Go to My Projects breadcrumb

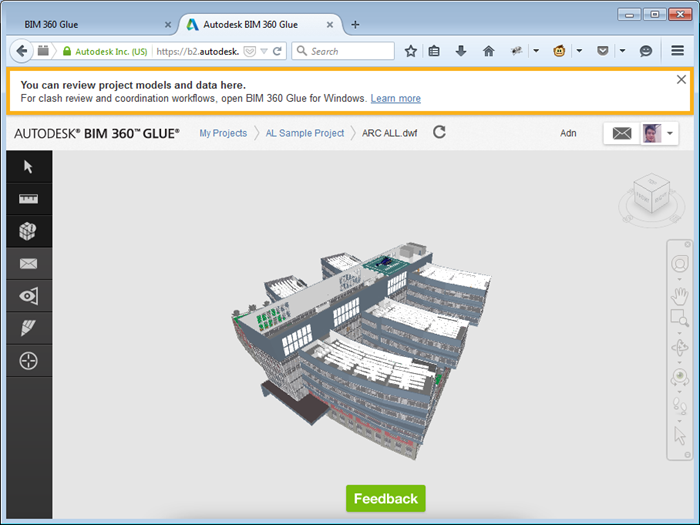pos(223,133)
